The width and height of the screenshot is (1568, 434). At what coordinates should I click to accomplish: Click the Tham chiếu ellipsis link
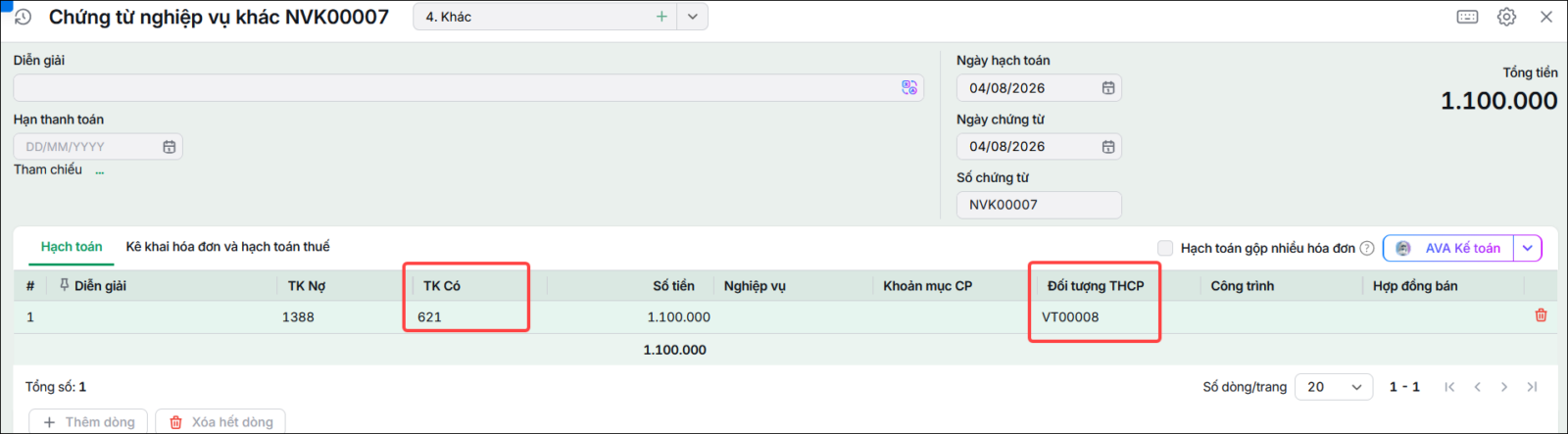pyautogui.click(x=99, y=170)
